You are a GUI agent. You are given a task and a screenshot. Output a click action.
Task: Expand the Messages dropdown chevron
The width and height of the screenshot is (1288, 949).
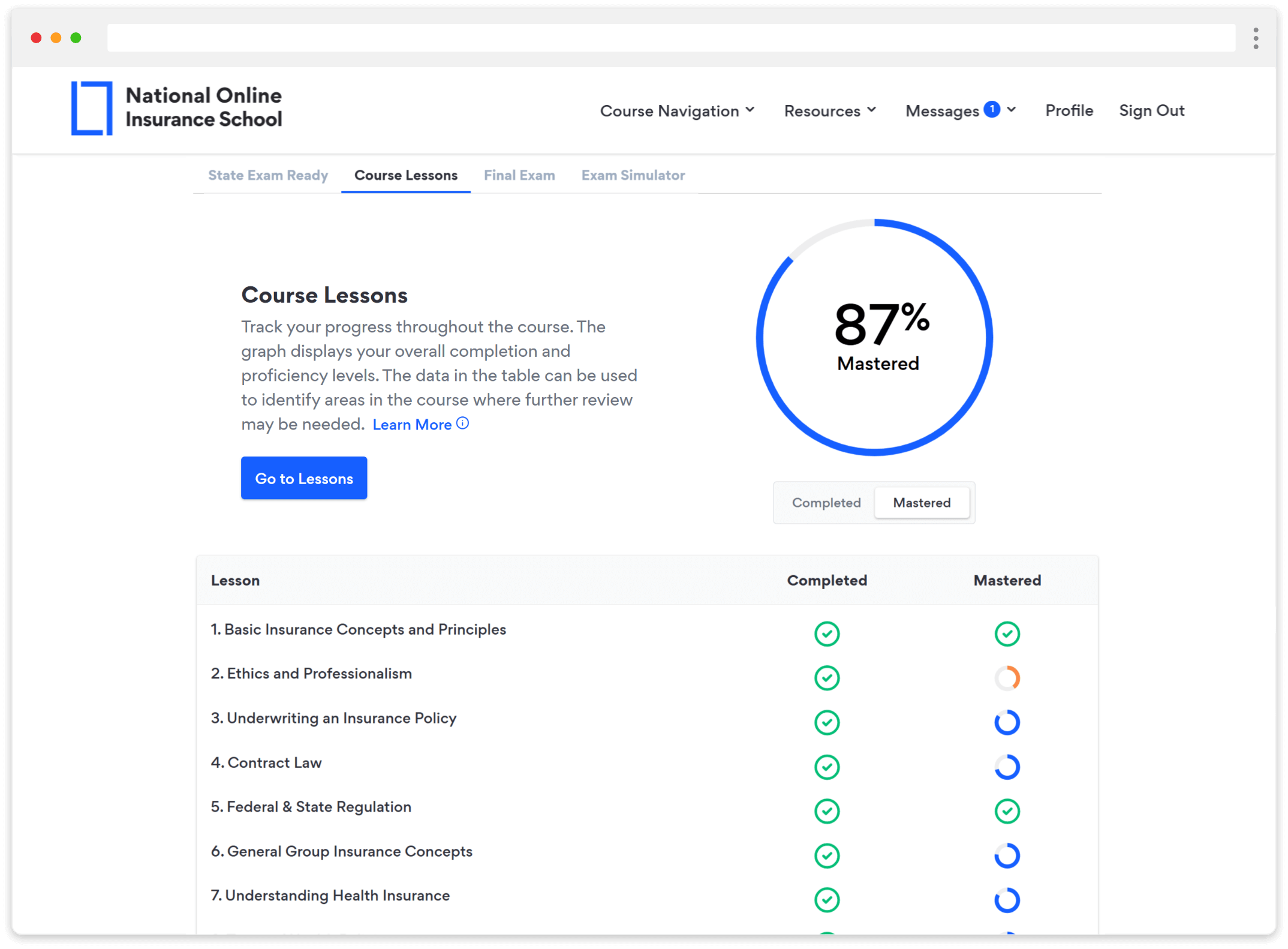pyautogui.click(x=1012, y=110)
